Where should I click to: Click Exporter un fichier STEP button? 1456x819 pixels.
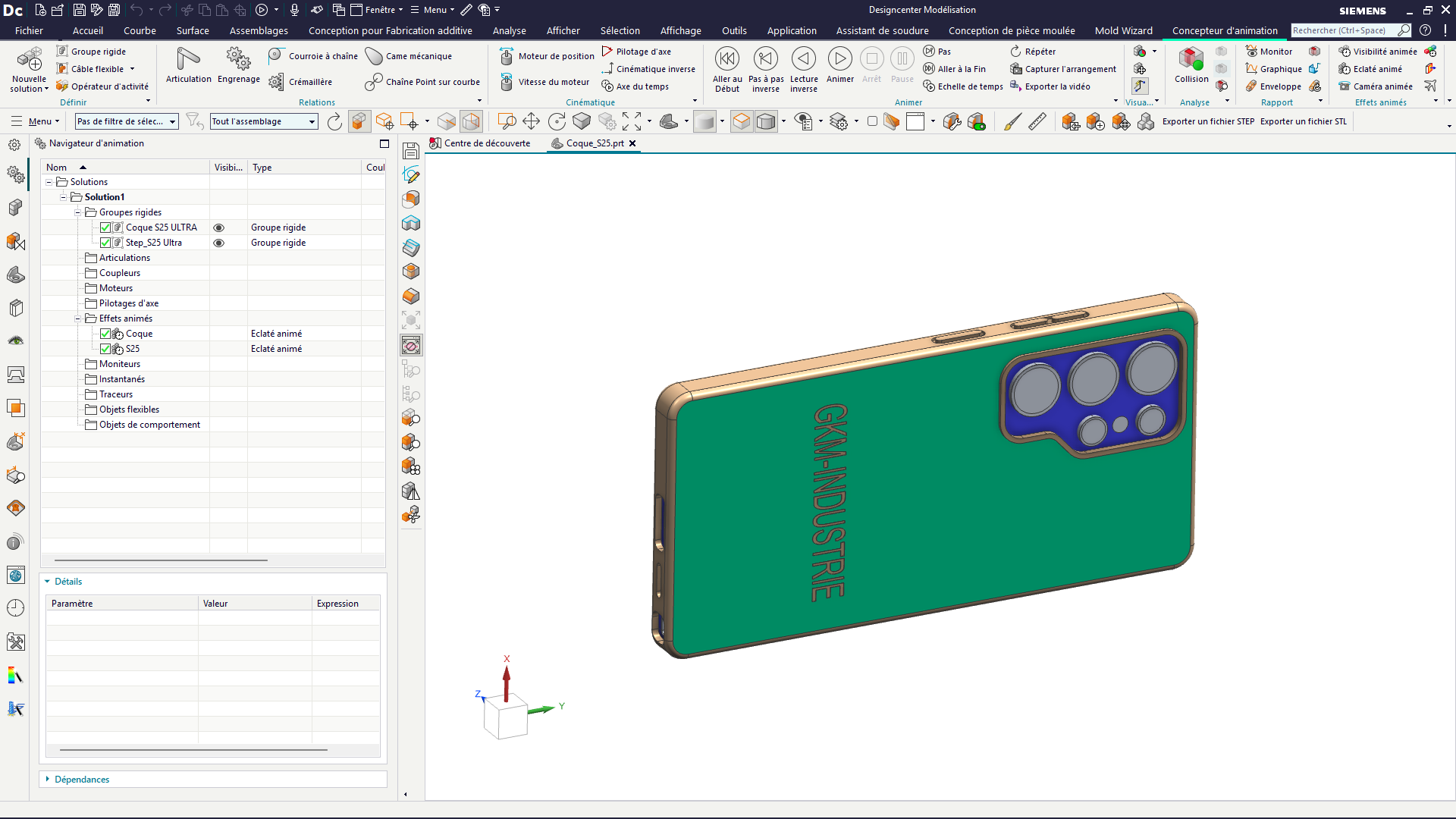coord(1208,121)
